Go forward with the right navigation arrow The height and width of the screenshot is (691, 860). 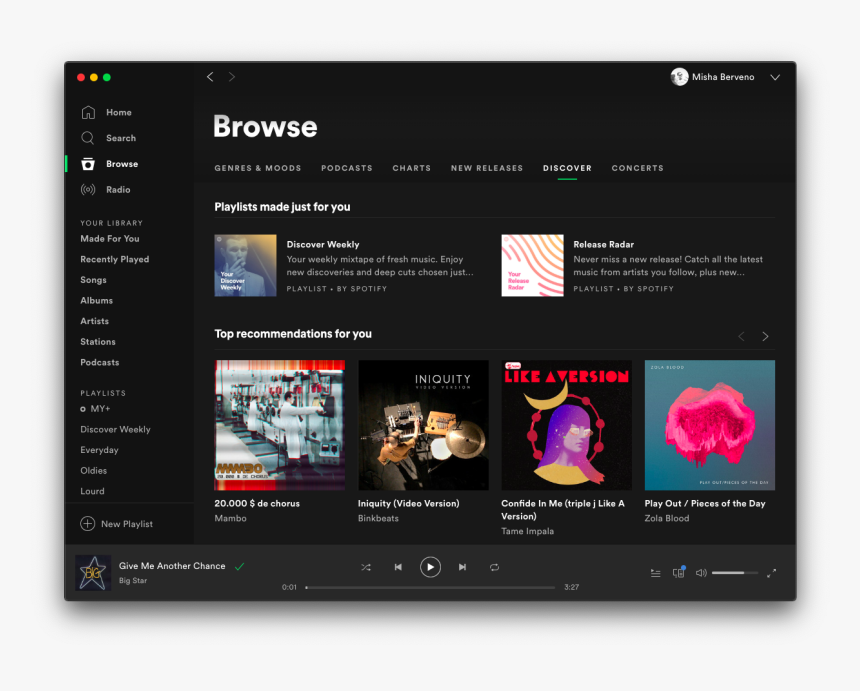tap(231, 77)
